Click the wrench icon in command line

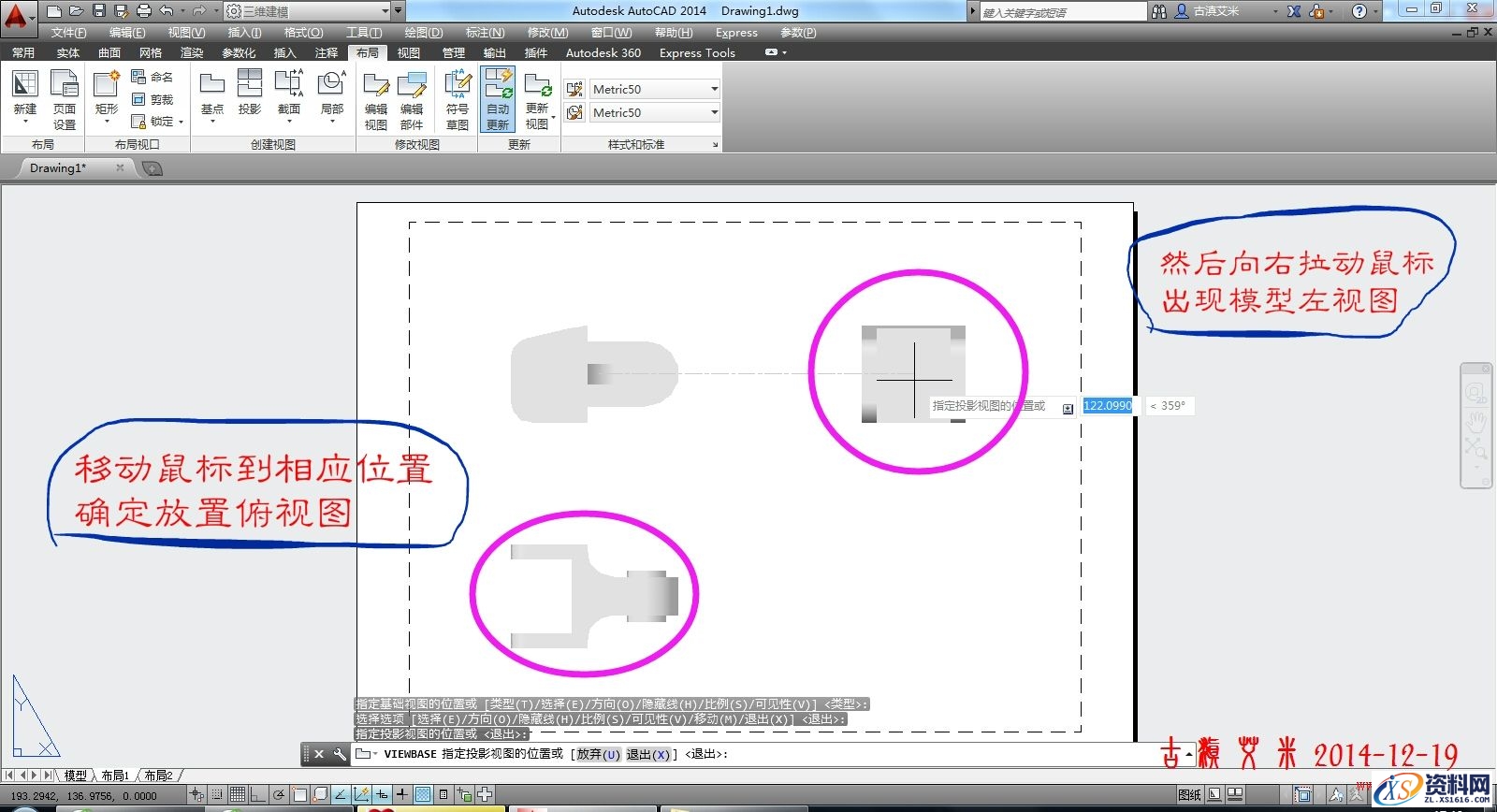340,754
